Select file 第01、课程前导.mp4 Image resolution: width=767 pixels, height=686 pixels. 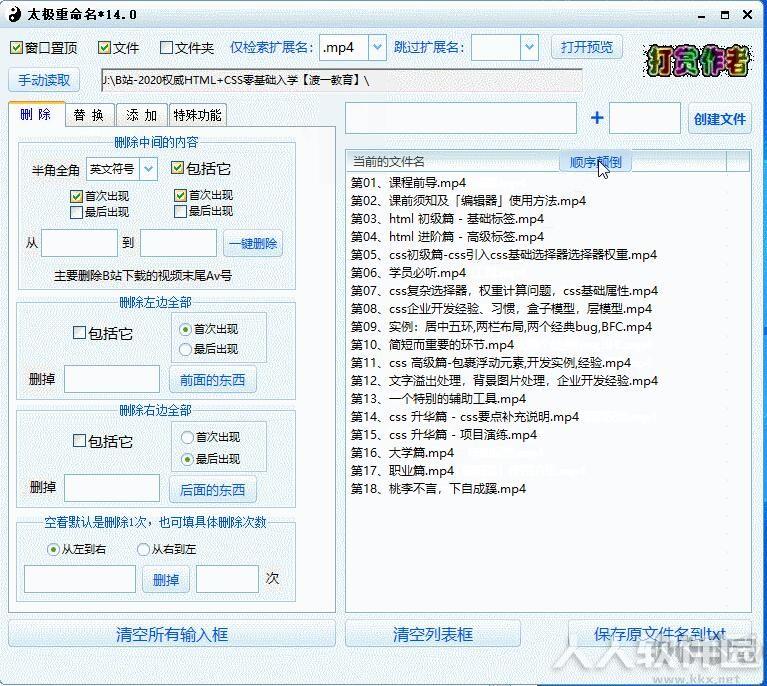(x=408, y=183)
